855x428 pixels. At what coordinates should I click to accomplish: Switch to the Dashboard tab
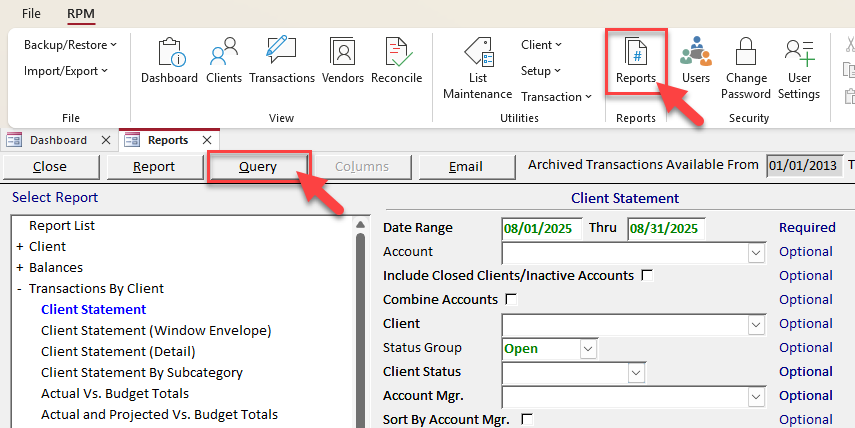pyautogui.click(x=57, y=140)
